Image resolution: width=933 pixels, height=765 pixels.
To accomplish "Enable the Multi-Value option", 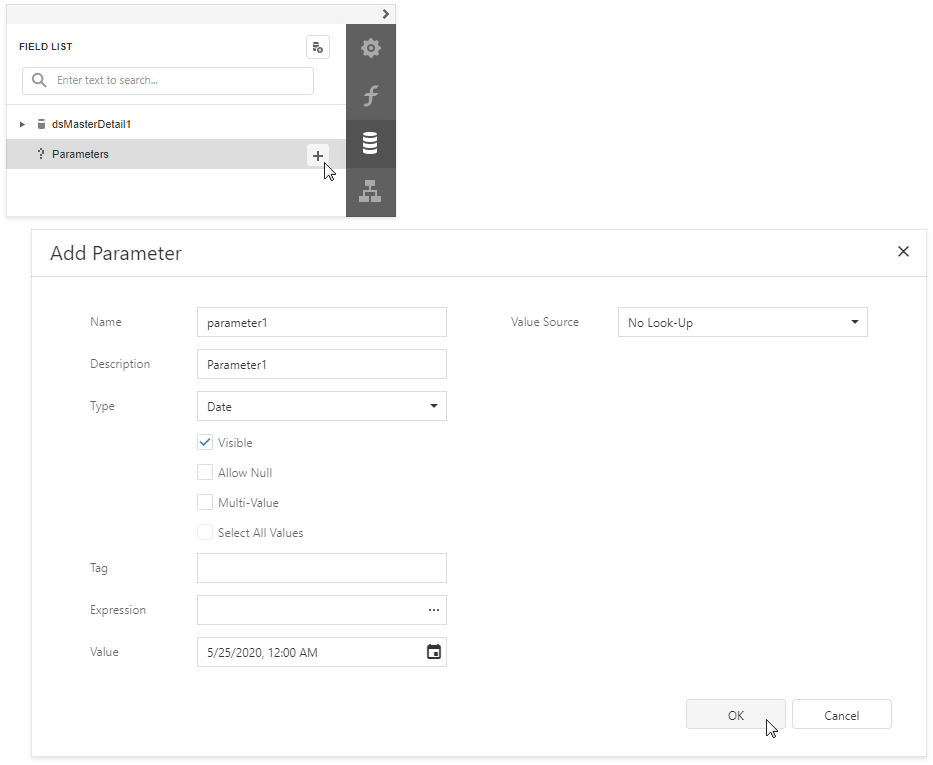I will (x=205, y=502).
